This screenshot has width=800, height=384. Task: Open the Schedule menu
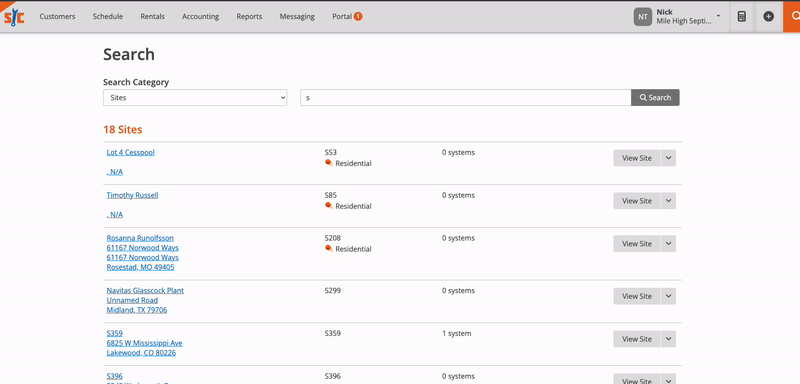click(108, 16)
